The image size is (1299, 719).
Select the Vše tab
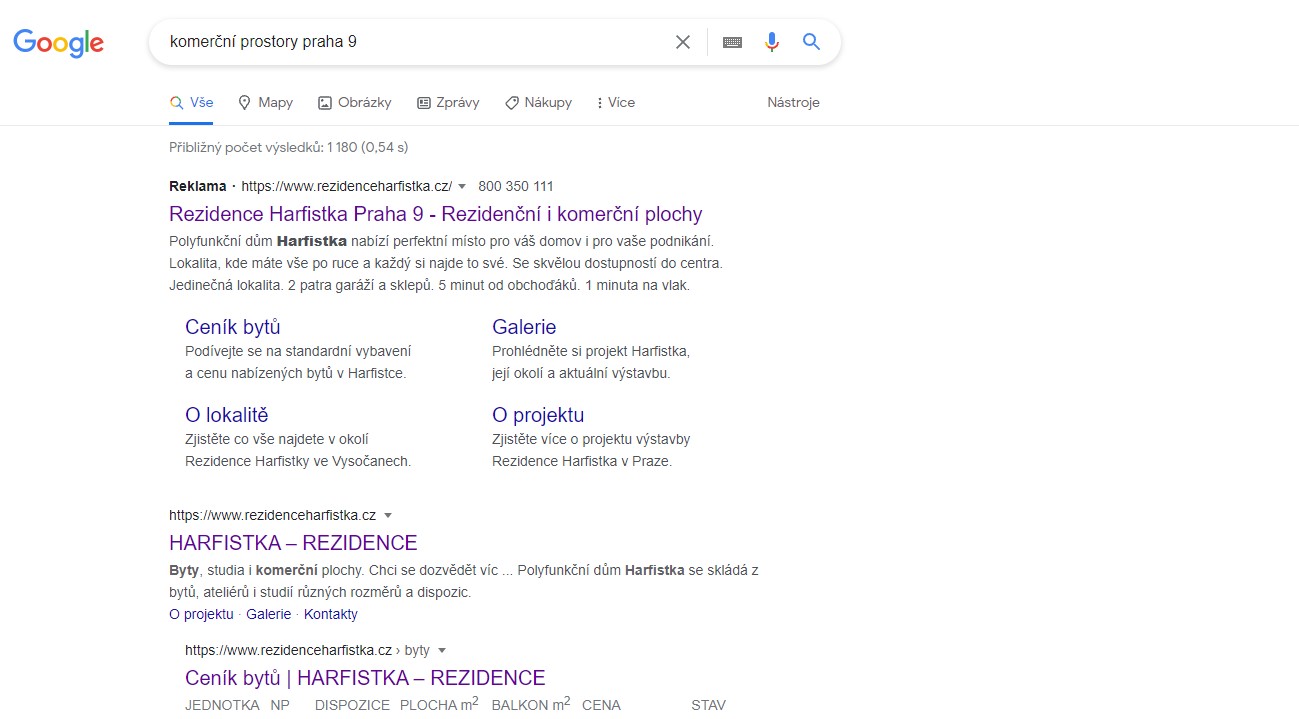tap(191, 102)
